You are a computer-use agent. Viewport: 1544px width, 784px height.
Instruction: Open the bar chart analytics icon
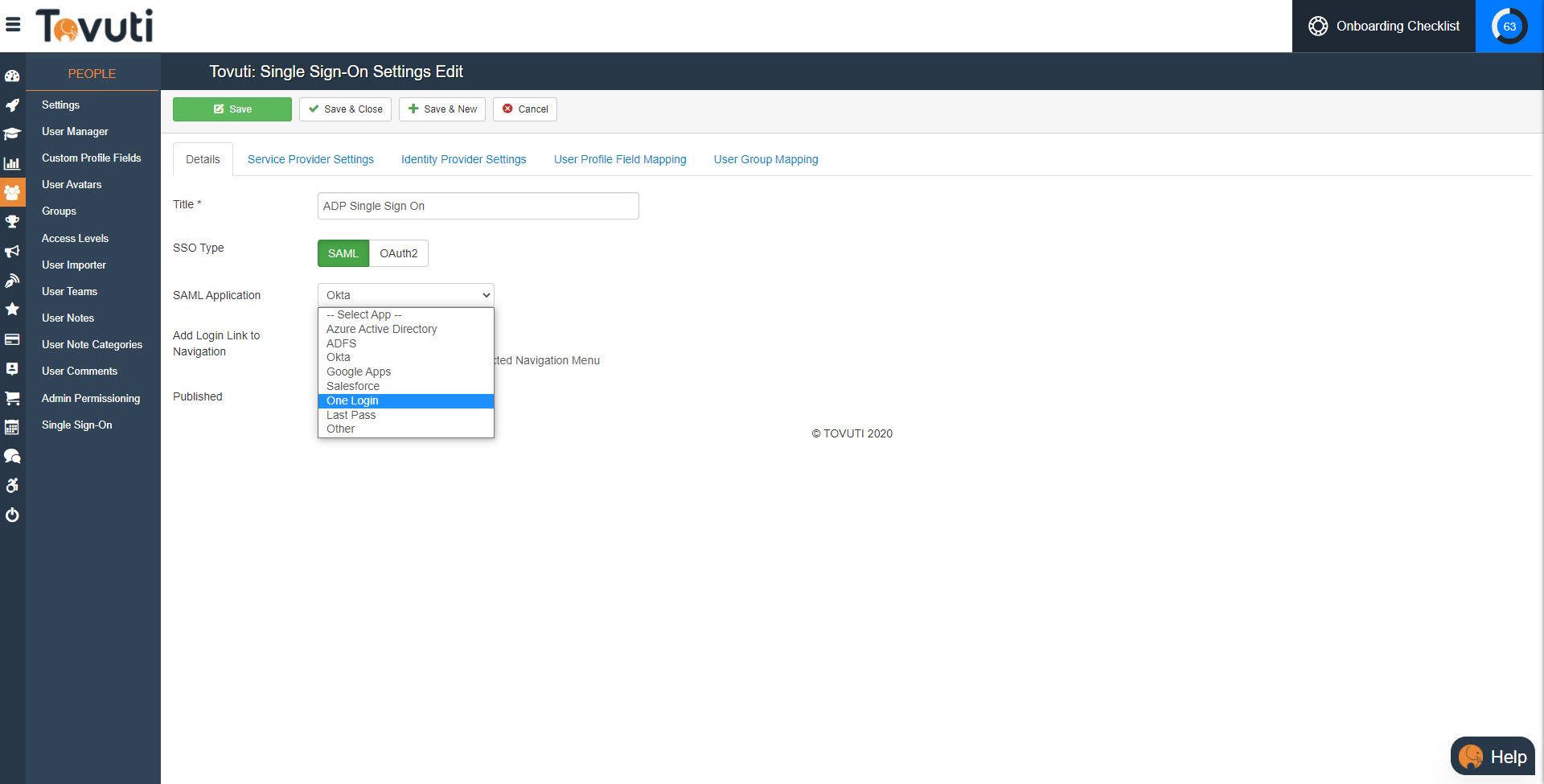point(12,163)
